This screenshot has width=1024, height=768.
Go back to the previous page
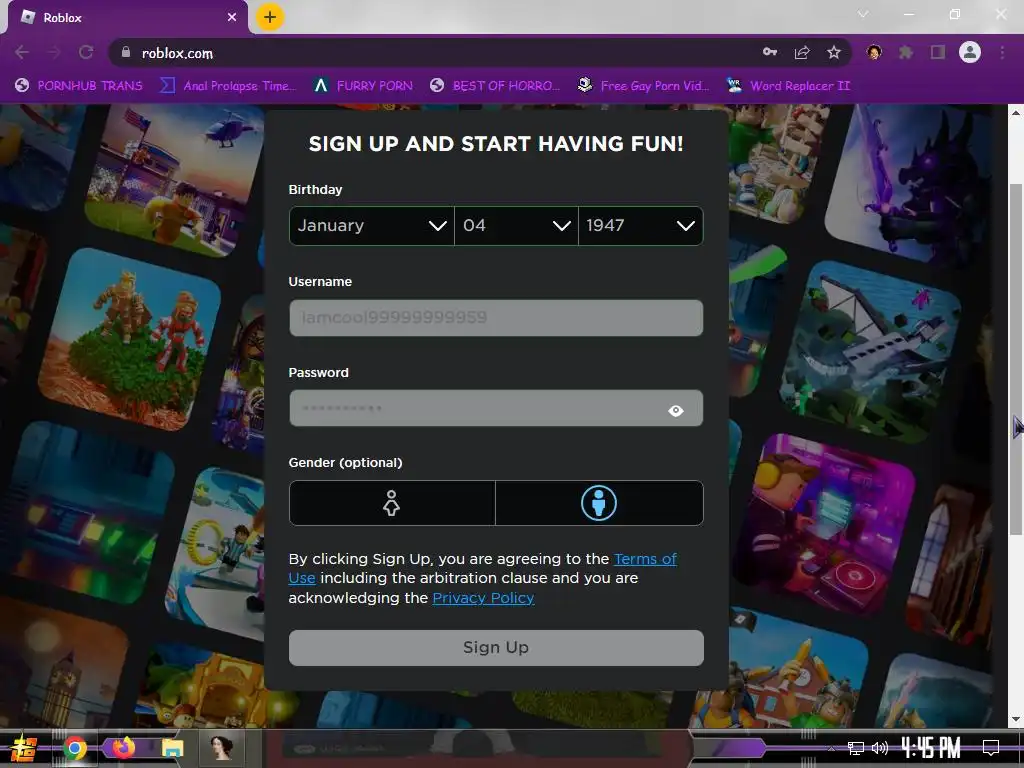point(22,52)
